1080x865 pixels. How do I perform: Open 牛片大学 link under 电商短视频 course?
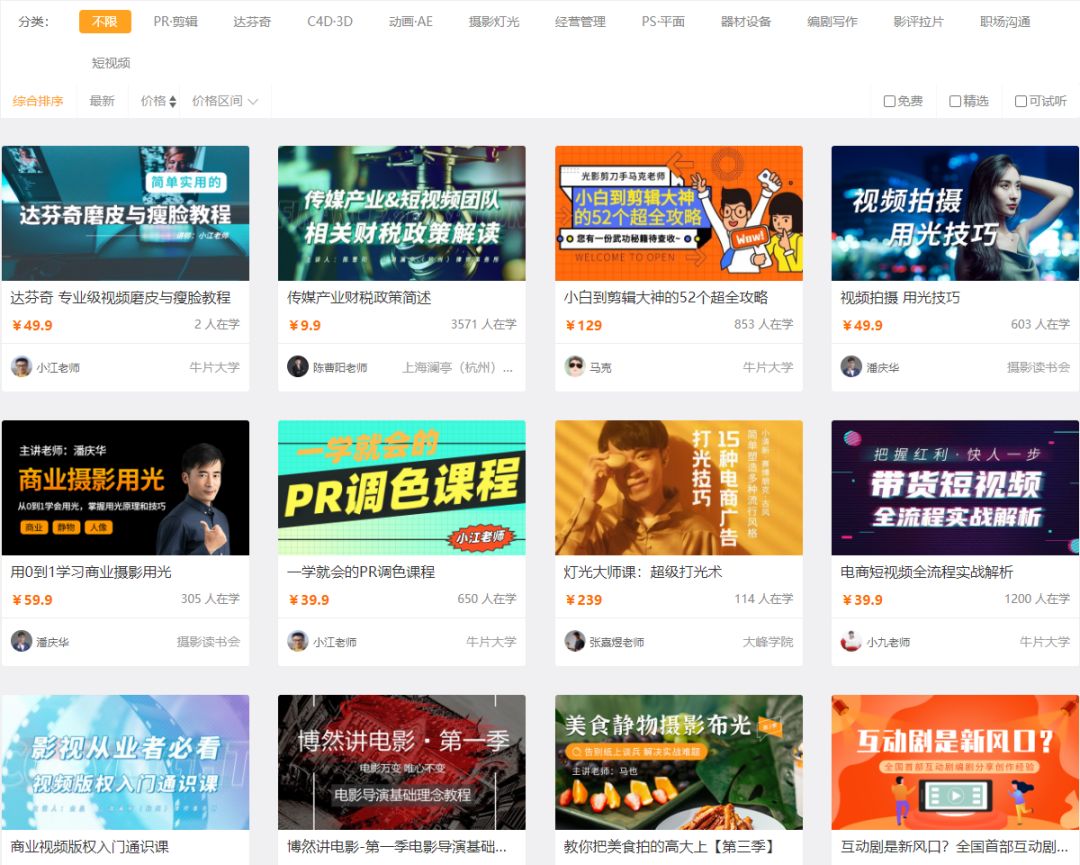[x=1044, y=641]
